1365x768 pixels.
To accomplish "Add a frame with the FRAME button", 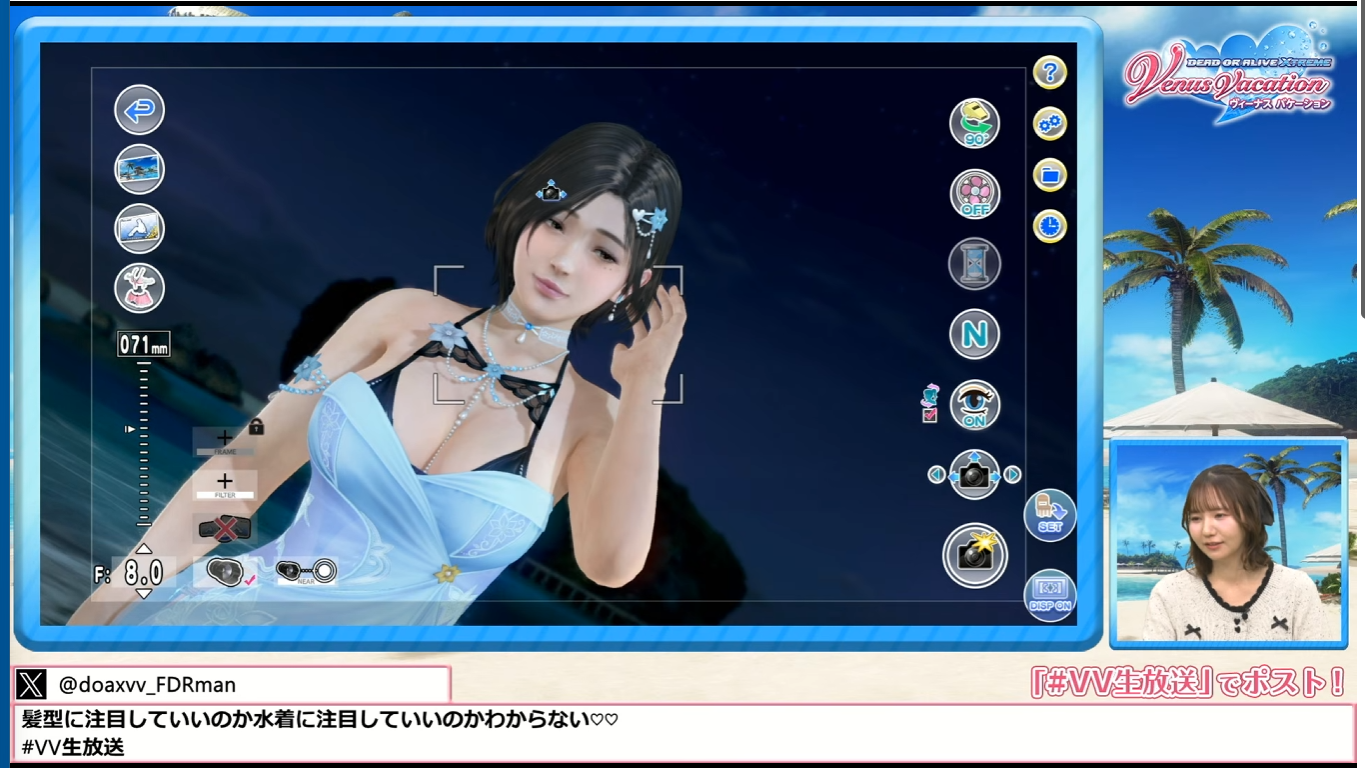I will point(224,440).
